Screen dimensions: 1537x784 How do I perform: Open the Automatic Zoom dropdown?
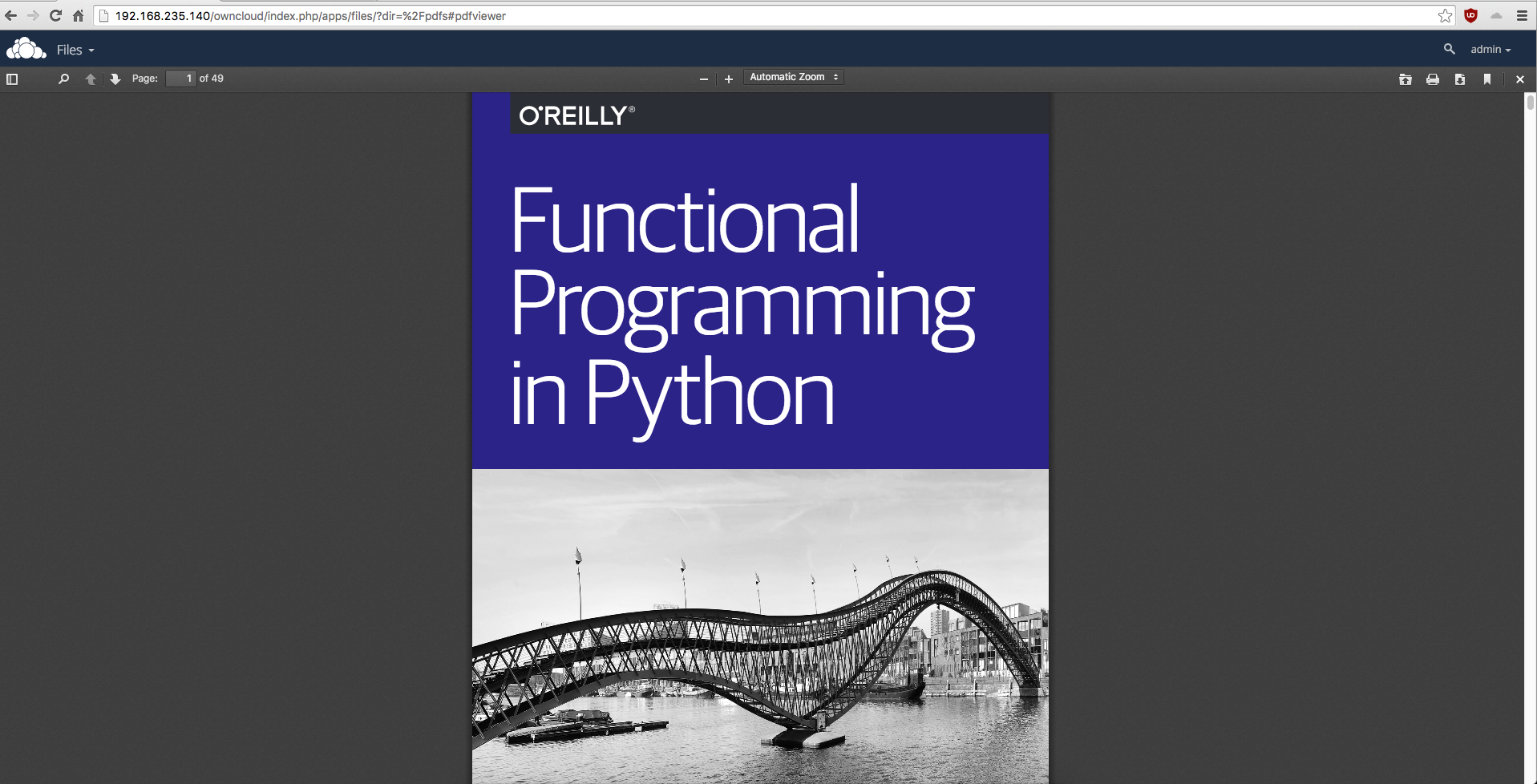coord(793,77)
